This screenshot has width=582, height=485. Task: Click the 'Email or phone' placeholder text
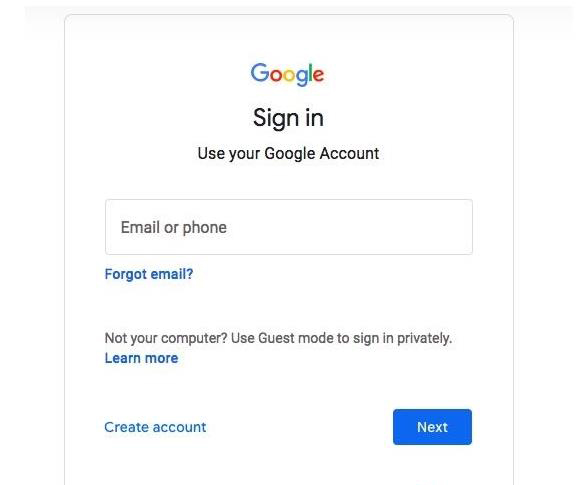[x=174, y=228]
